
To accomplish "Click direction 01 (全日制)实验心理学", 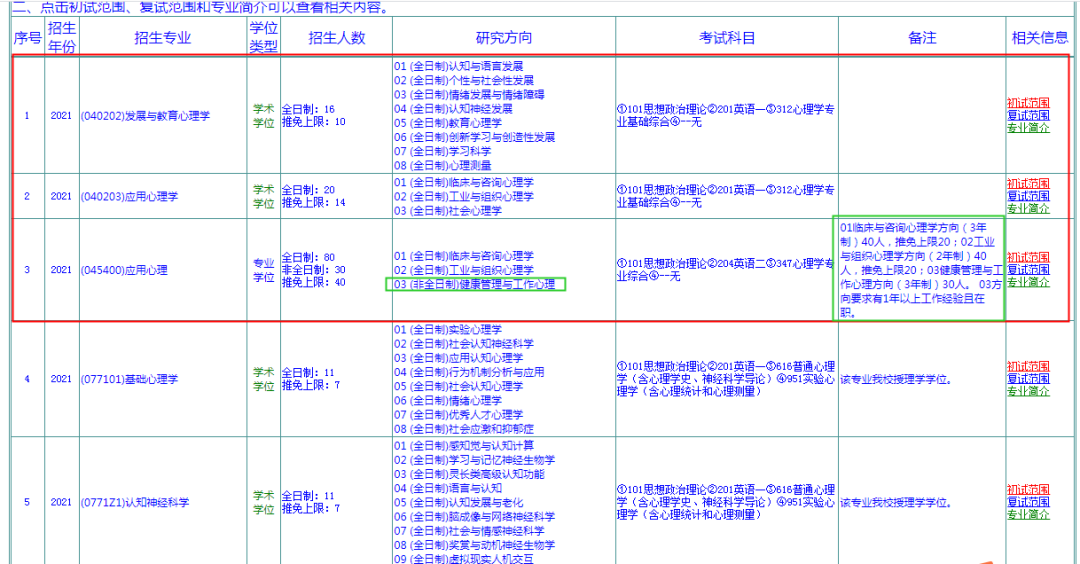I will pos(448,329).
